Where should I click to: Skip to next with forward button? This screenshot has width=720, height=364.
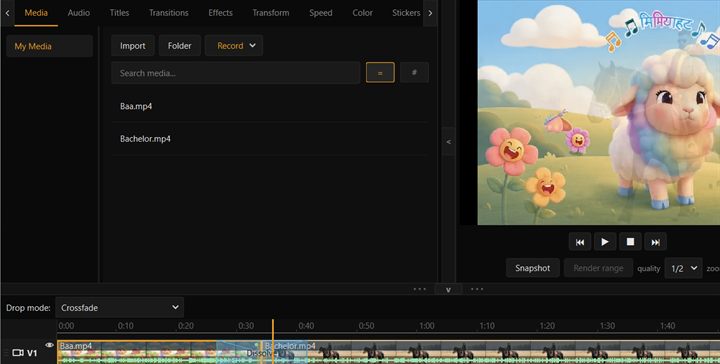point(656,242)
